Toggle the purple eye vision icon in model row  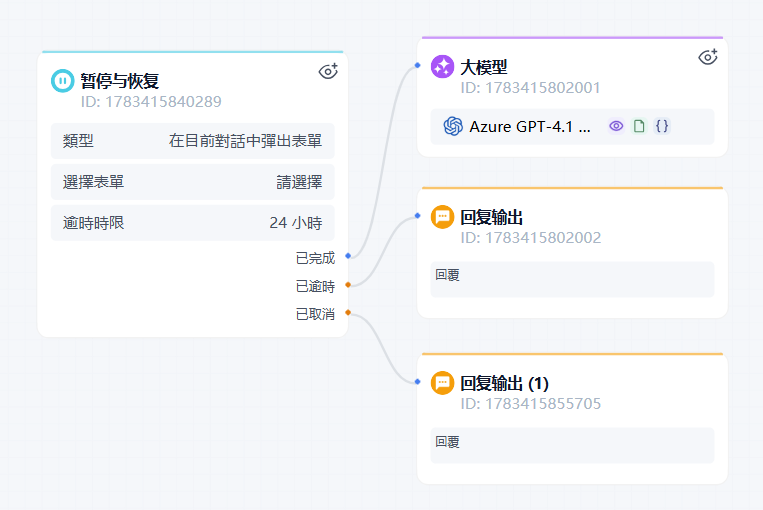pyautogui.click(x=616, y=126)
